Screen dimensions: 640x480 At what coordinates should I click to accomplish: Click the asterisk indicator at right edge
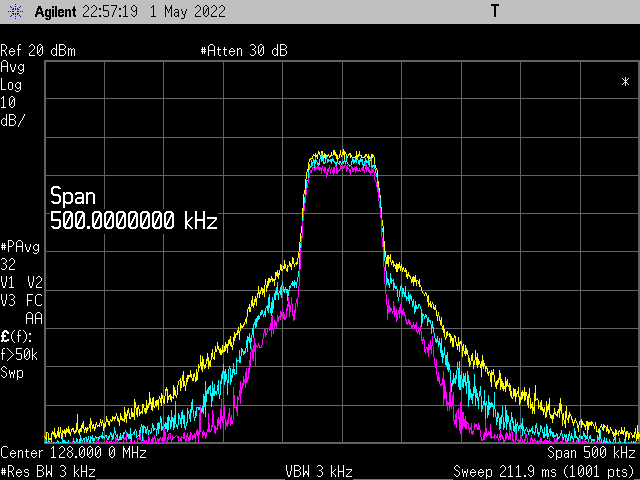tap(625, 82)
